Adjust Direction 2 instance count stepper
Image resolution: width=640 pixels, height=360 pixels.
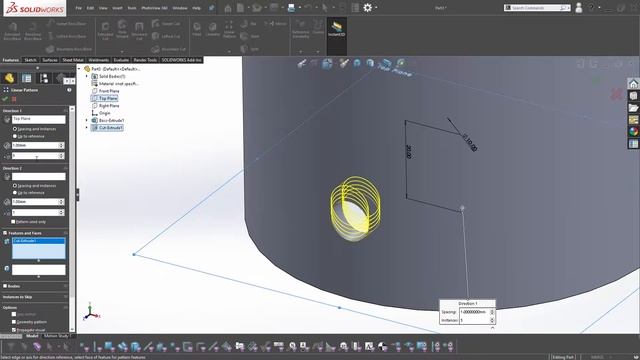61,212
